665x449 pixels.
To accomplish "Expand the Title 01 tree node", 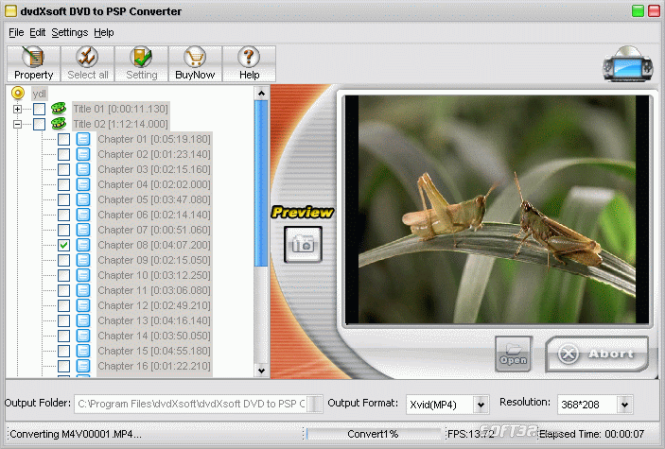I will [17, 109].
